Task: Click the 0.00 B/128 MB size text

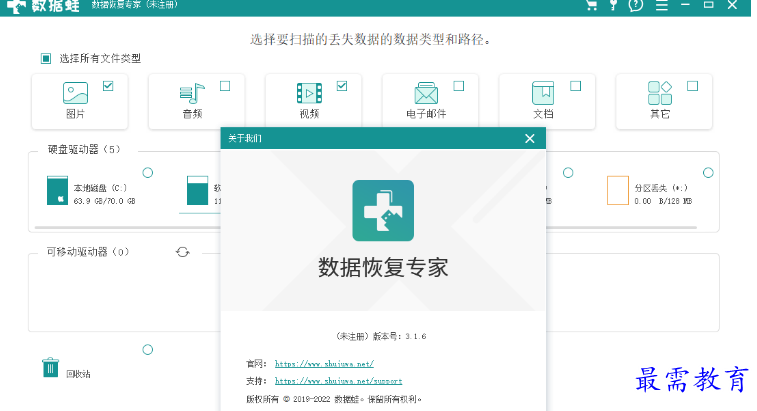Action: coord(663,201)
